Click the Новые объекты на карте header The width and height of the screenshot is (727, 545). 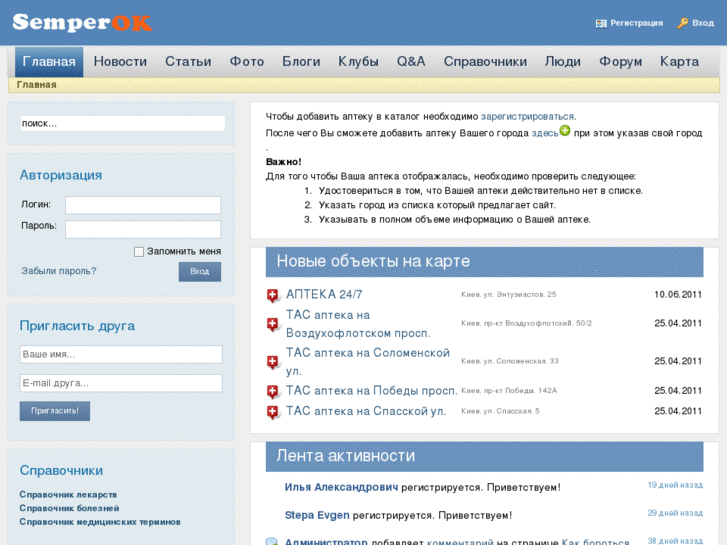(x=485, y=262)
